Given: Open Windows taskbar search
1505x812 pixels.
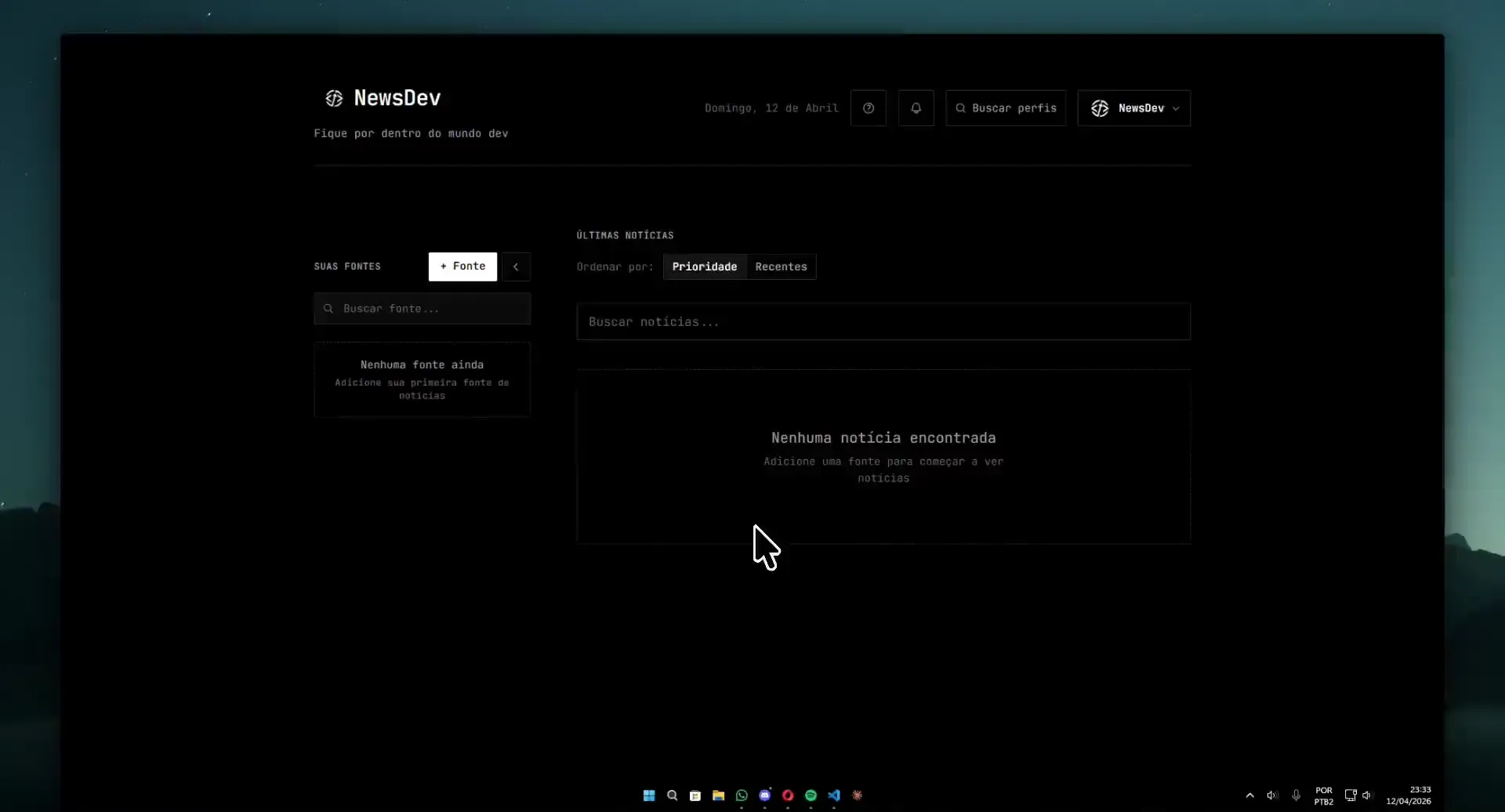Looking at the screenshot, I should (x=672, y=796).
